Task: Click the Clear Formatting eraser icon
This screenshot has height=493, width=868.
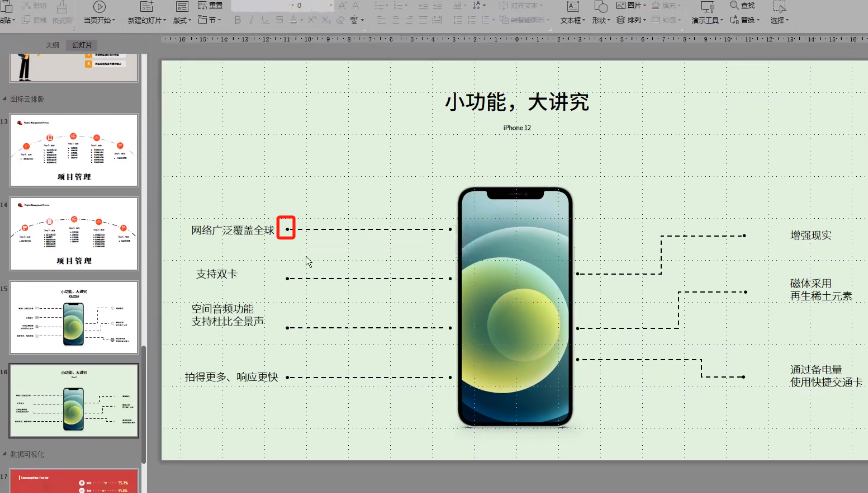Action: [x=339, y=20]
